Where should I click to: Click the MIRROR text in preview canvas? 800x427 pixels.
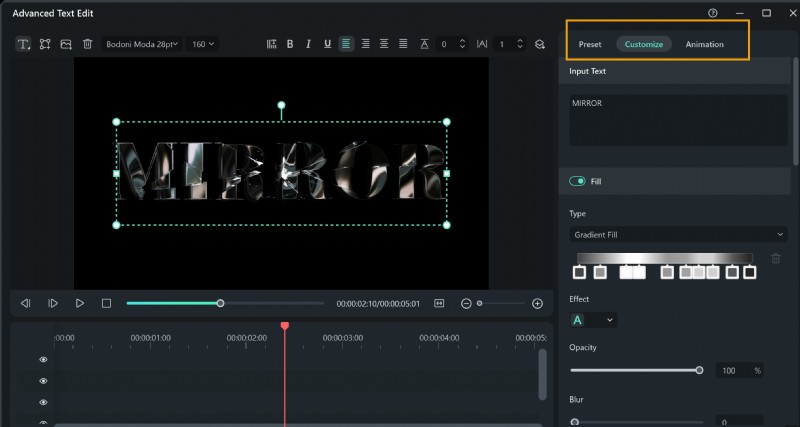pos(281,171)
